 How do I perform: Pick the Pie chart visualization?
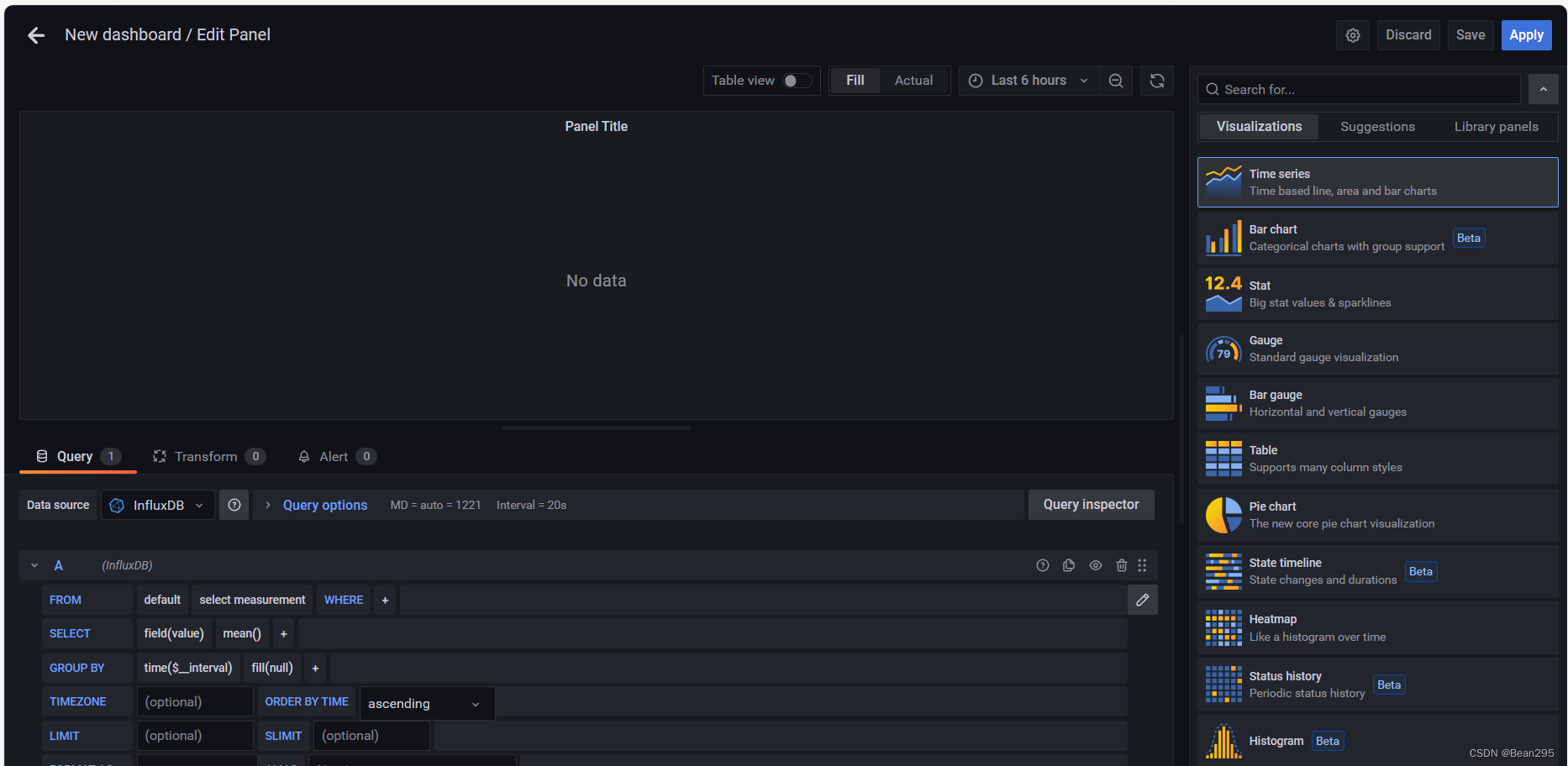click(x=1377, y=515)
